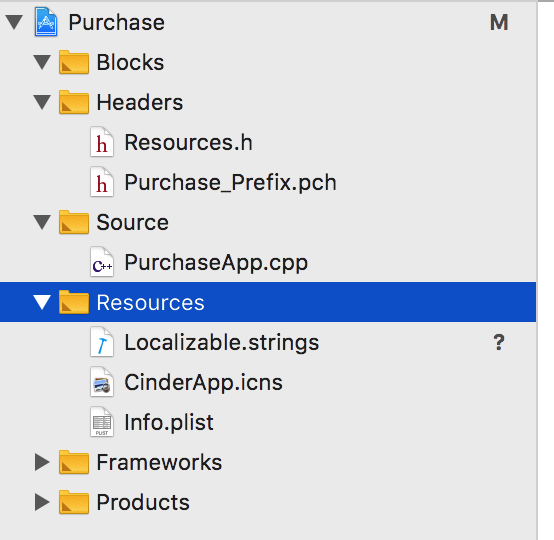The width and height of the screenshot is (554, 540).
Task: Click the Frameworks folder icon
Action: click(x=74, y=462)
